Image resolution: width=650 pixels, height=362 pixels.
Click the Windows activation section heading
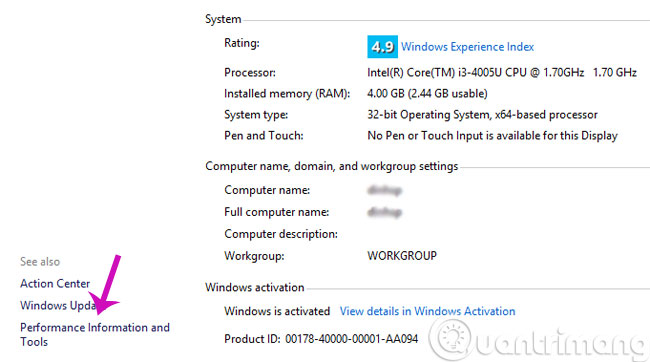255,287
